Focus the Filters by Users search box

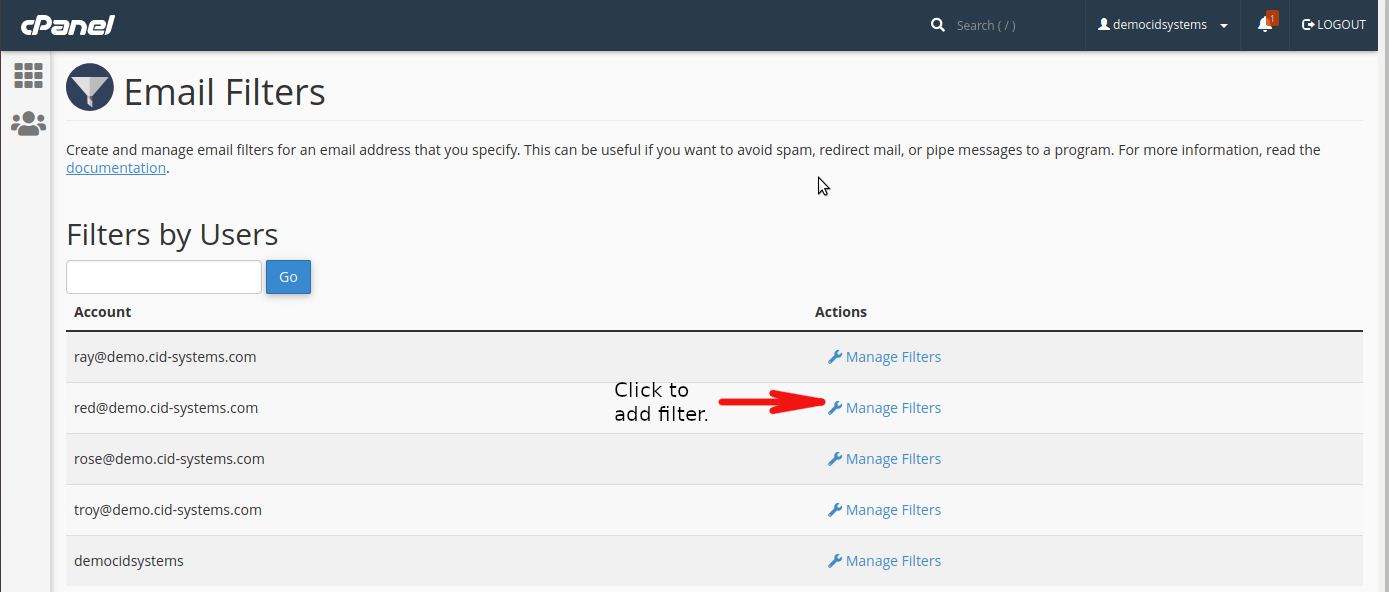click(x=164, y=277)
